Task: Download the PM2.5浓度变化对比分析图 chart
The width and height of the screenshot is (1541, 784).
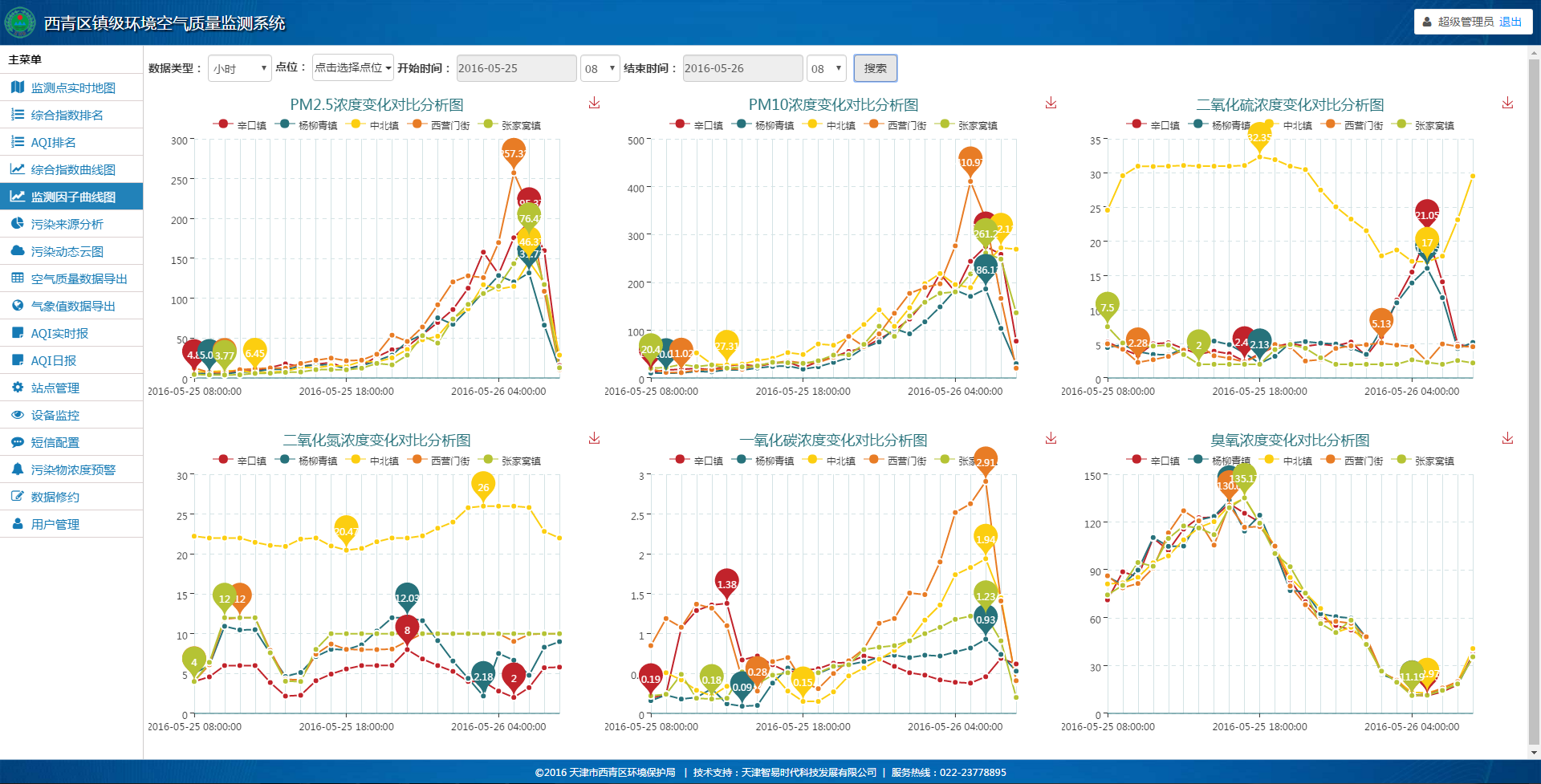Action: pyautogui.click(x=594, y=104)
